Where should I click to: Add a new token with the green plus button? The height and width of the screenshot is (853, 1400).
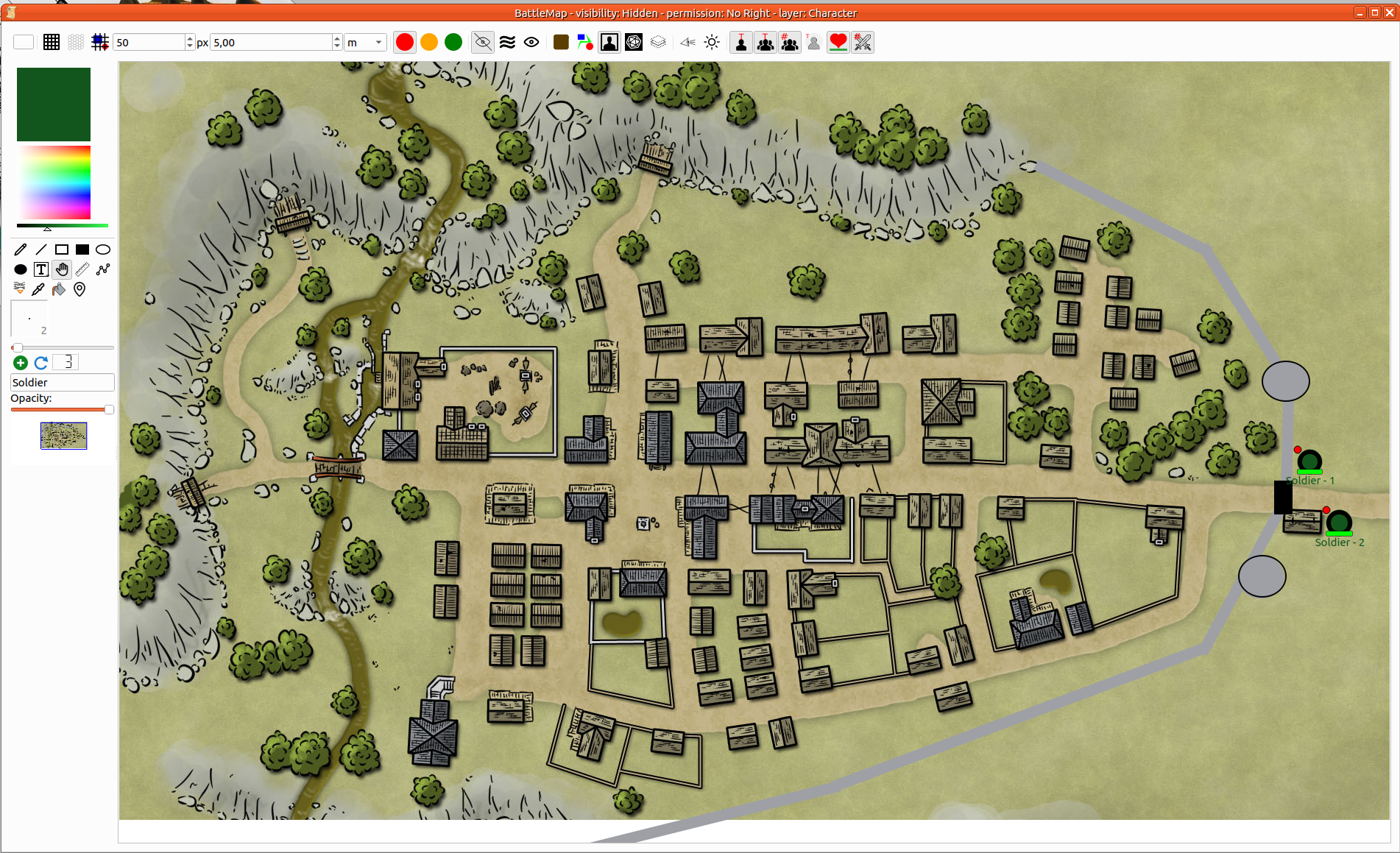pos(20,363)
